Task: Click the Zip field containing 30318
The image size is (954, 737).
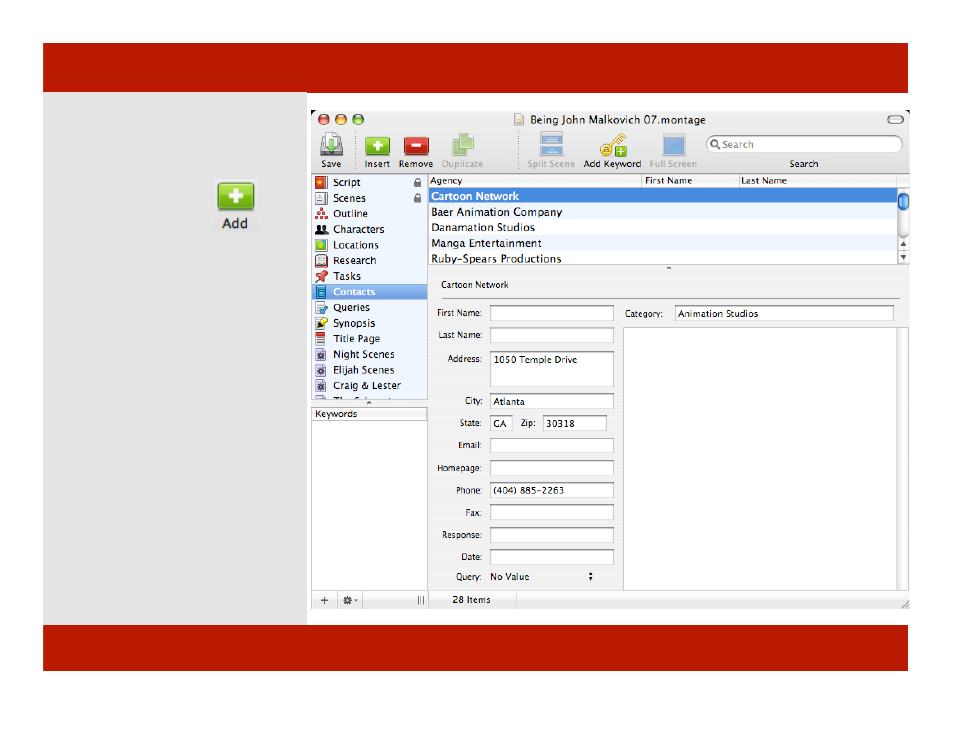Action: (x=574, y=424)
